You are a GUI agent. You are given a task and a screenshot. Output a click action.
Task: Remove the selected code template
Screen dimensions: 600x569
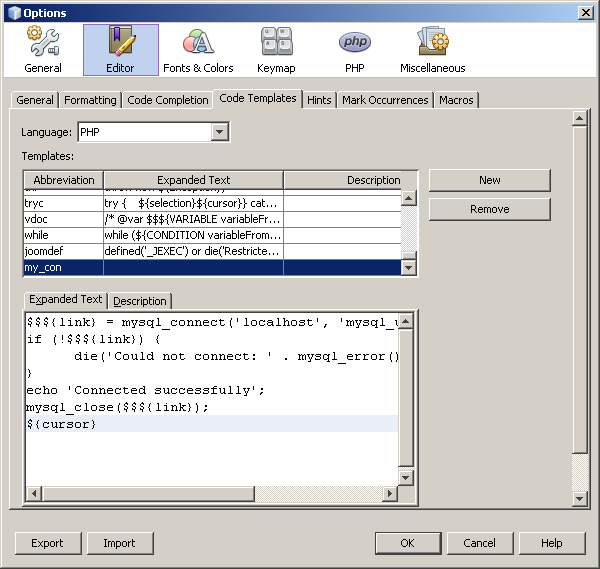489,209
